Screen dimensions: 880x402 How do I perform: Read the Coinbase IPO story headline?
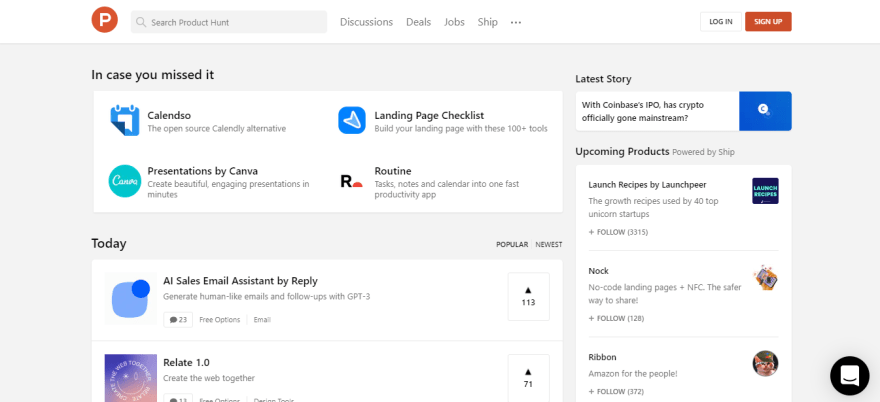(643, 111)
